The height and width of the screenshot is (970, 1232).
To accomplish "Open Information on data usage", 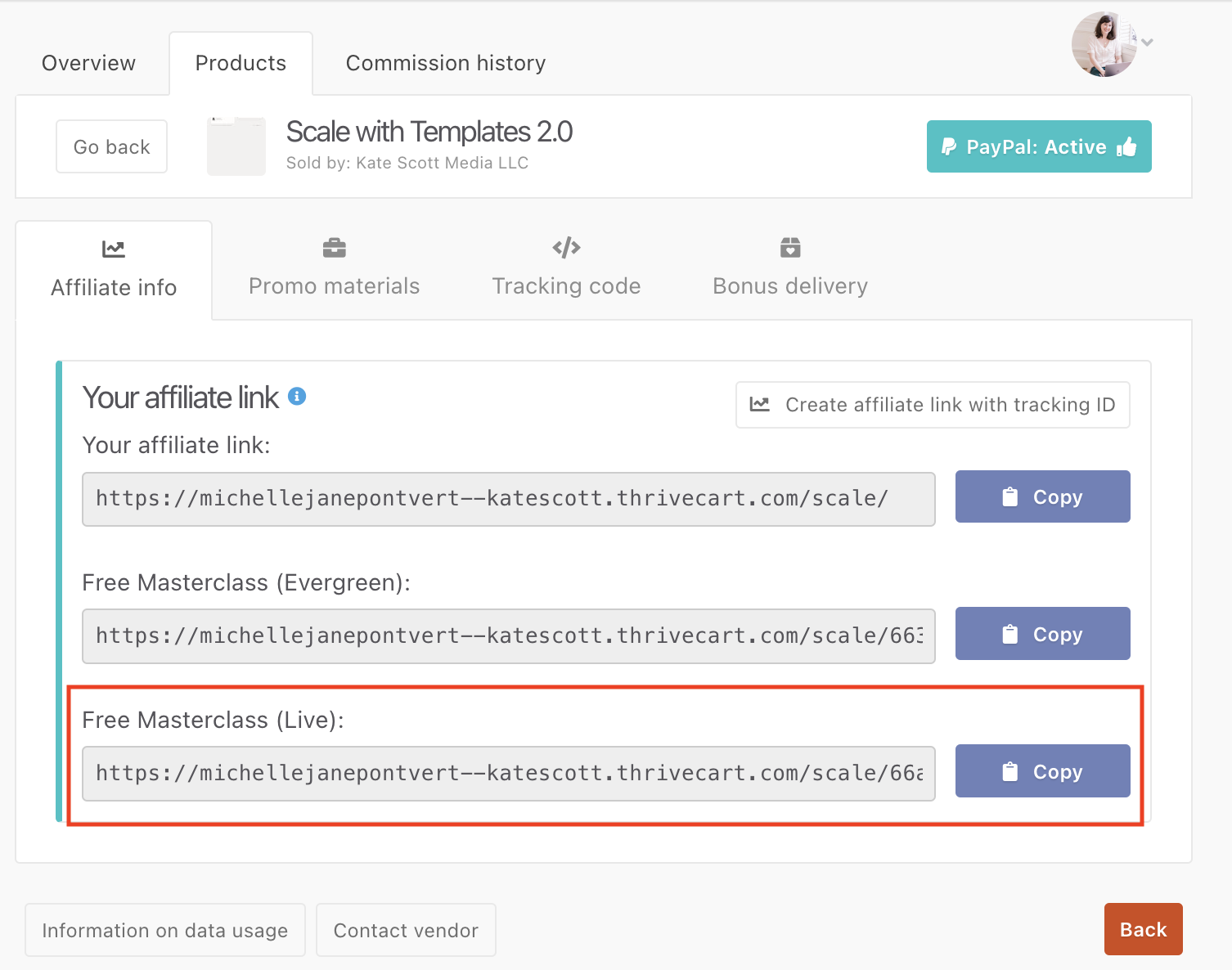I will tap(164, 930).
